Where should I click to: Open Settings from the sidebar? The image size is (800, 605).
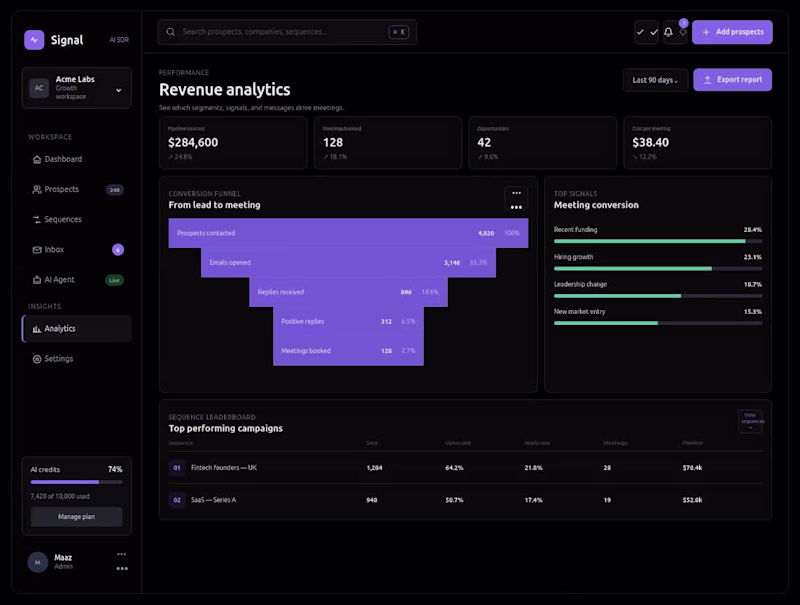(77, 359)
